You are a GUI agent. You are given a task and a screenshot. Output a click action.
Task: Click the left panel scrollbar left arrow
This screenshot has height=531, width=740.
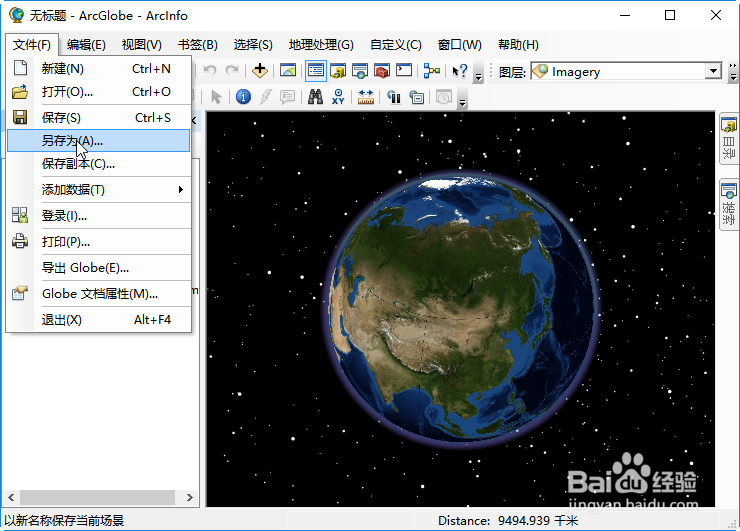coord(11,497)
